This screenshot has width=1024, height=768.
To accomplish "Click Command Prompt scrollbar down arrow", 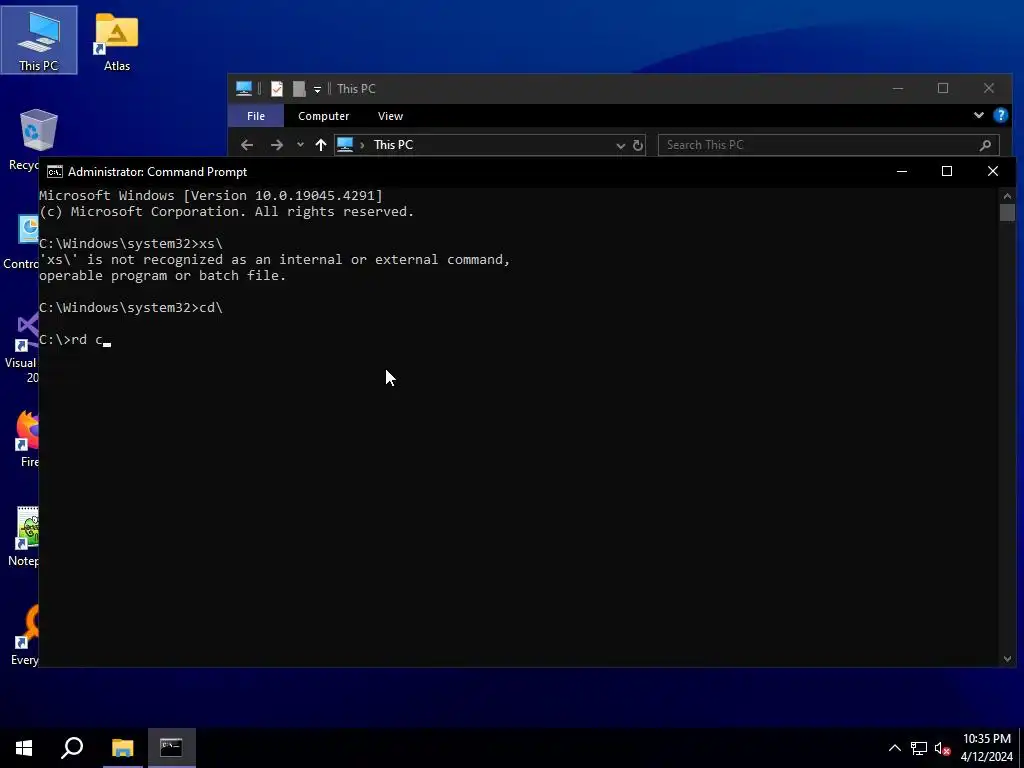I will (x=1007, y=659).
